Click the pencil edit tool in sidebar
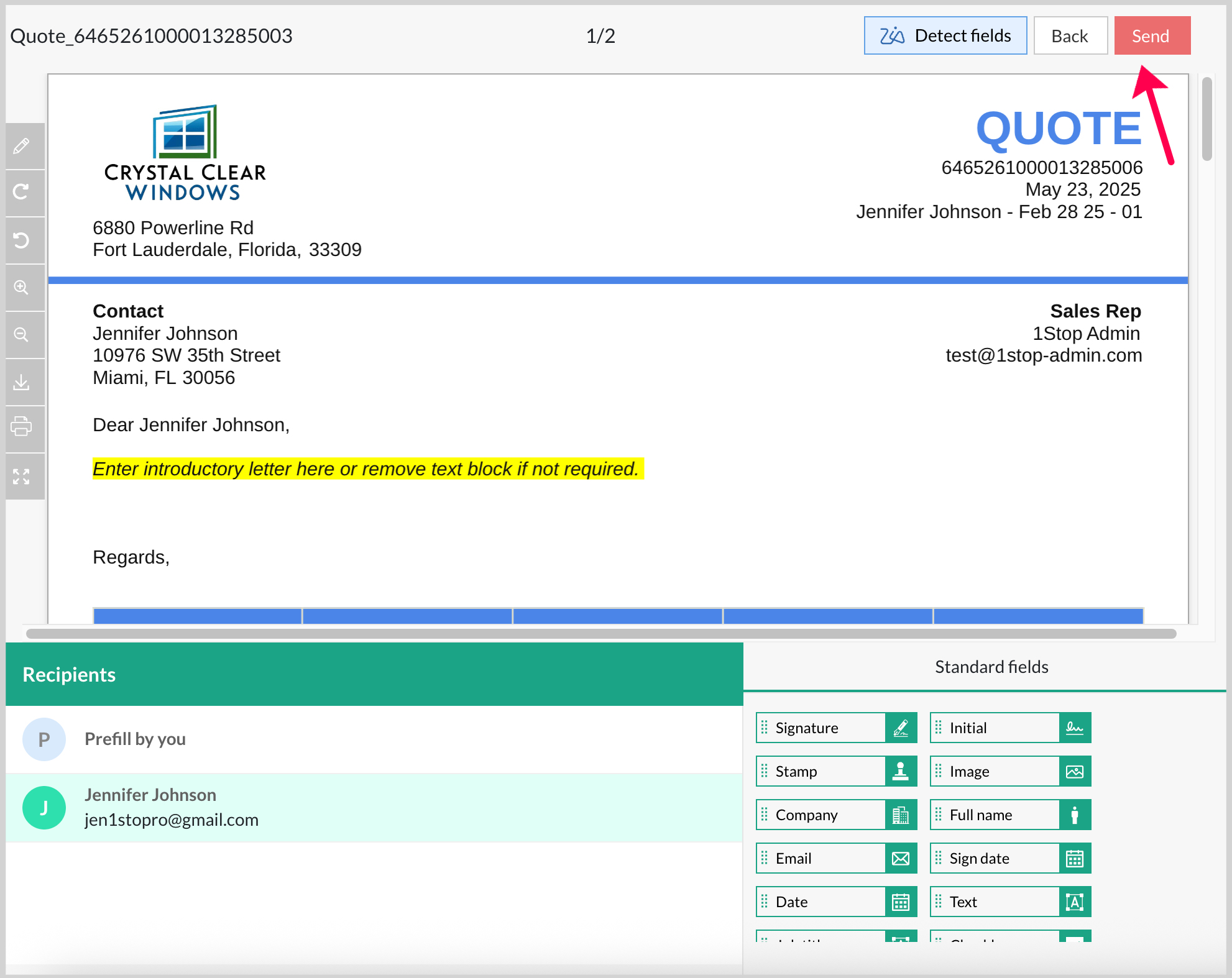The image size is (1232, 978). [22, 146]
